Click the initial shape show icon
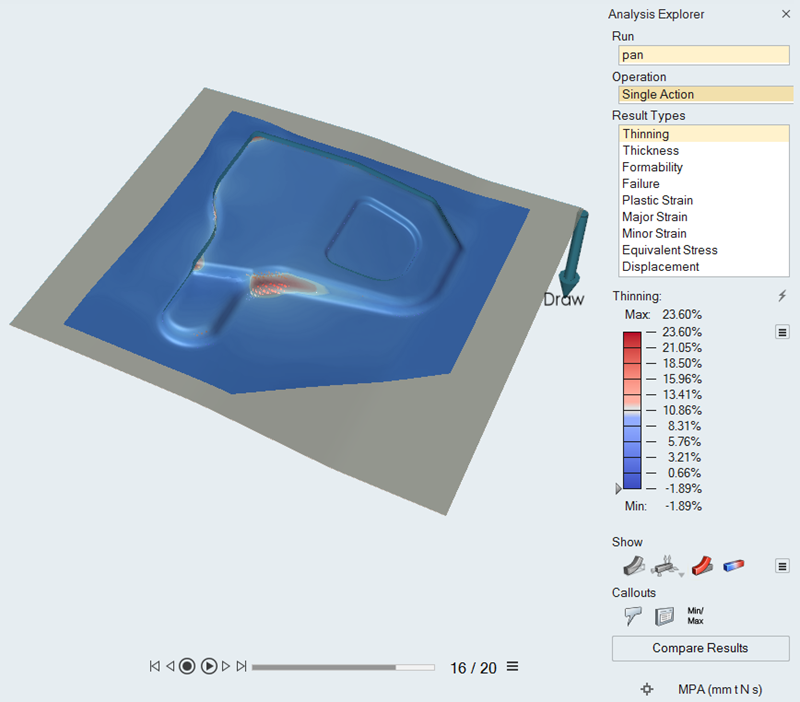This screenshot has height=702, width=800. (633, 566)
